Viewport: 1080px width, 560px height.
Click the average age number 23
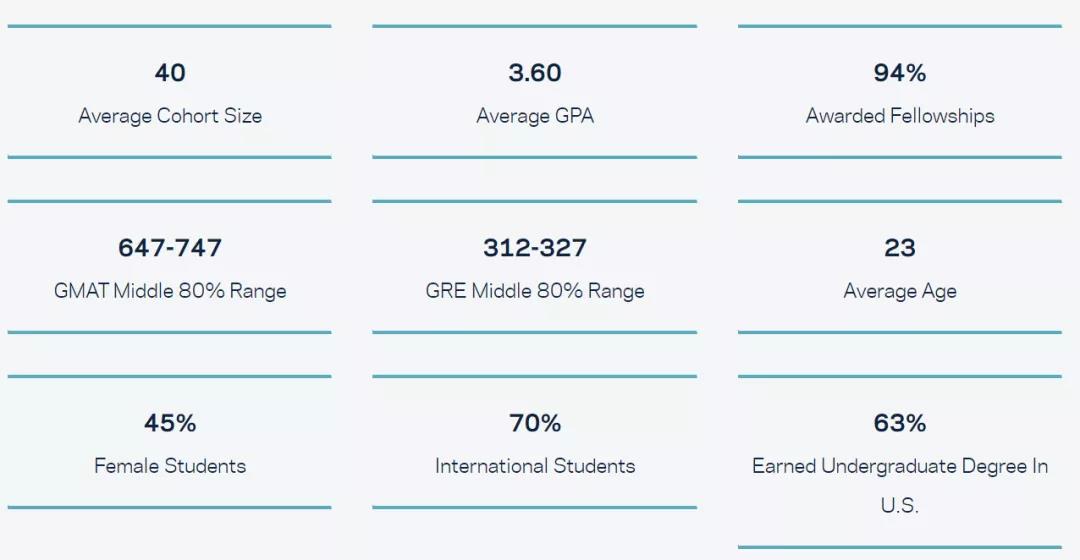[x=900, y=248]
